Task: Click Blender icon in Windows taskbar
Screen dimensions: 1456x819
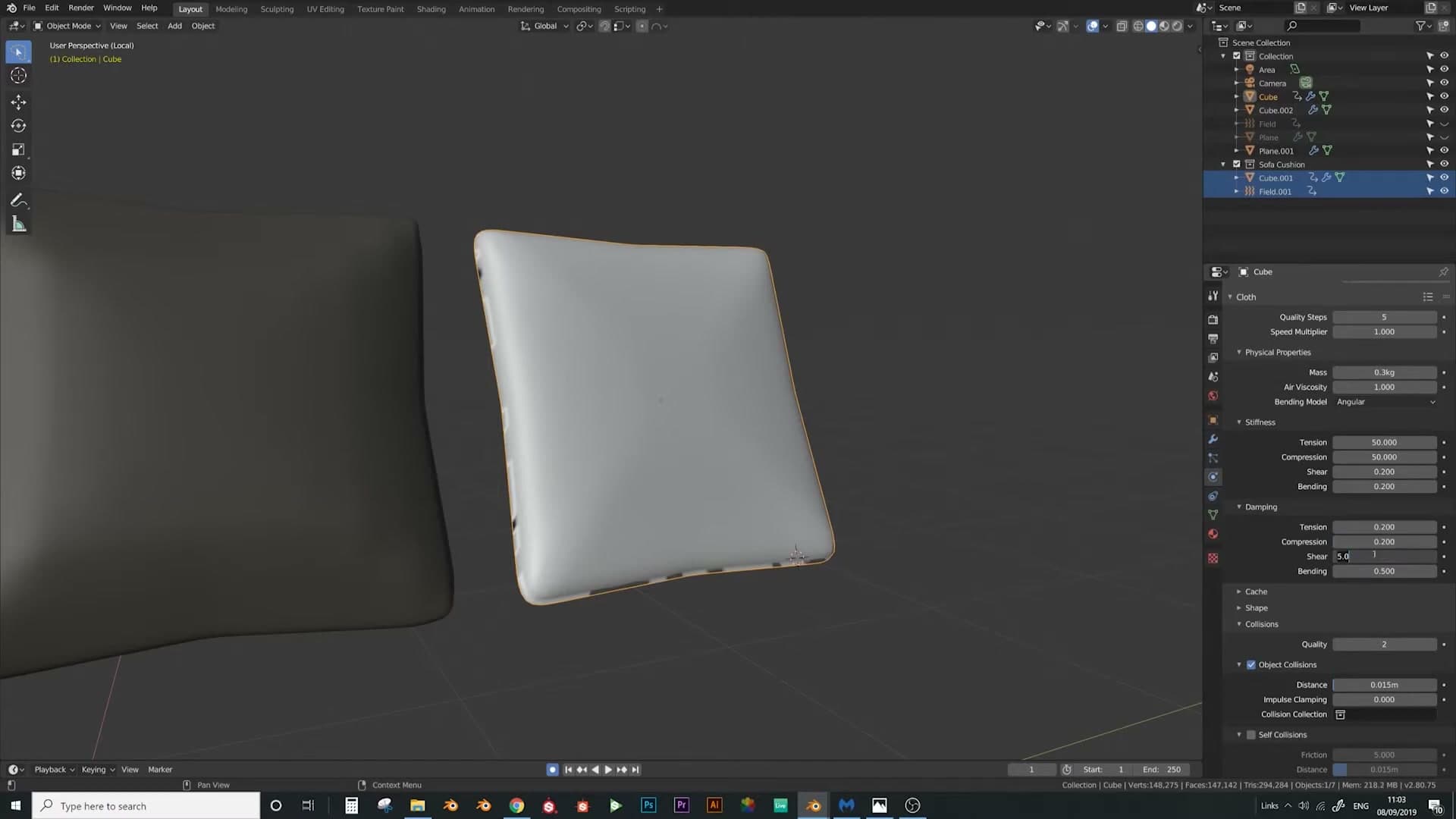Action: (813, 805)
